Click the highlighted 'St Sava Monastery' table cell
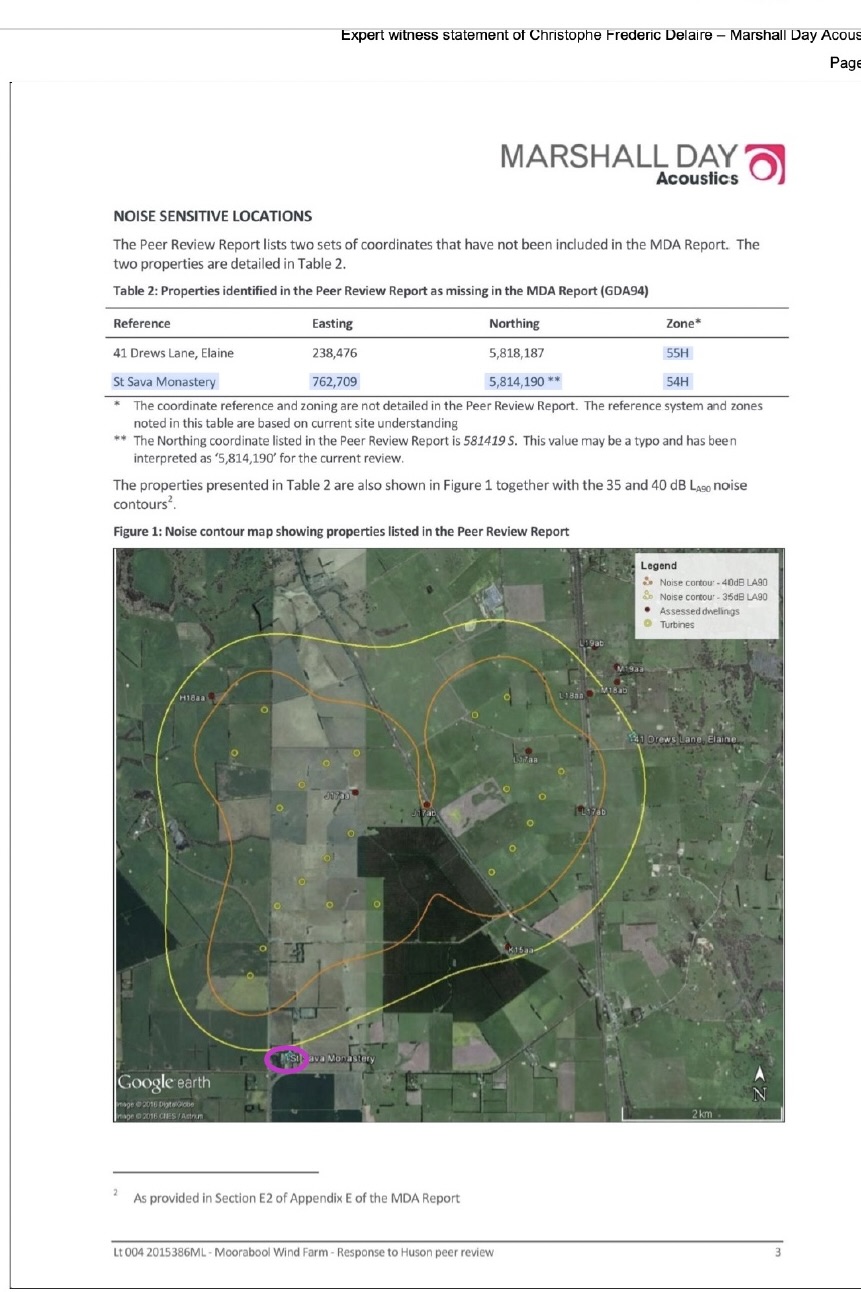The width and height of the screenshot is (861, 1292). [x=164, y=381]
